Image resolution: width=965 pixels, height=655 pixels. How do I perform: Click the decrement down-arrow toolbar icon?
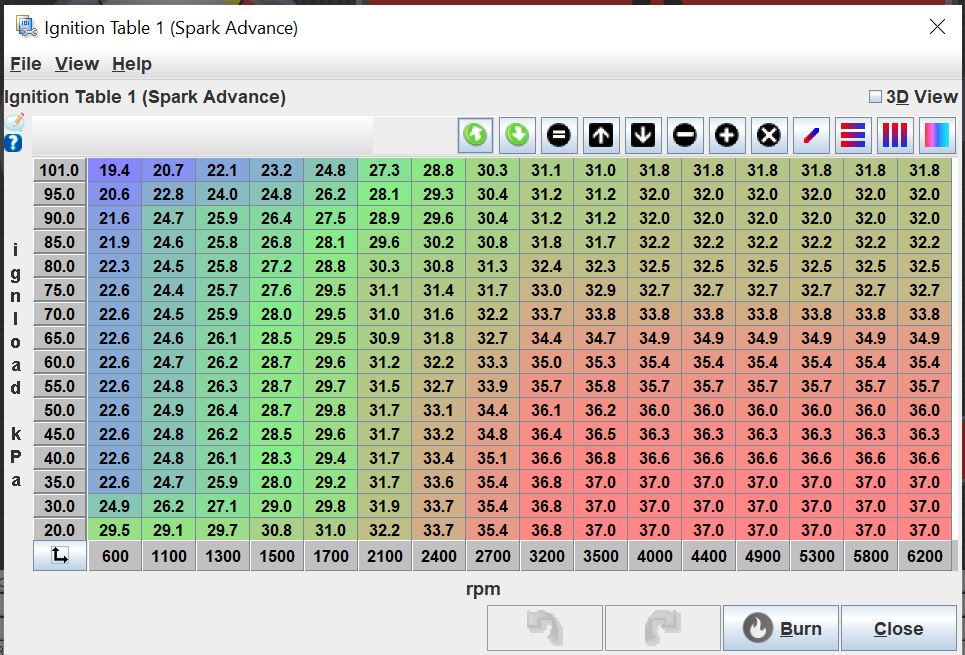(643, 135)
